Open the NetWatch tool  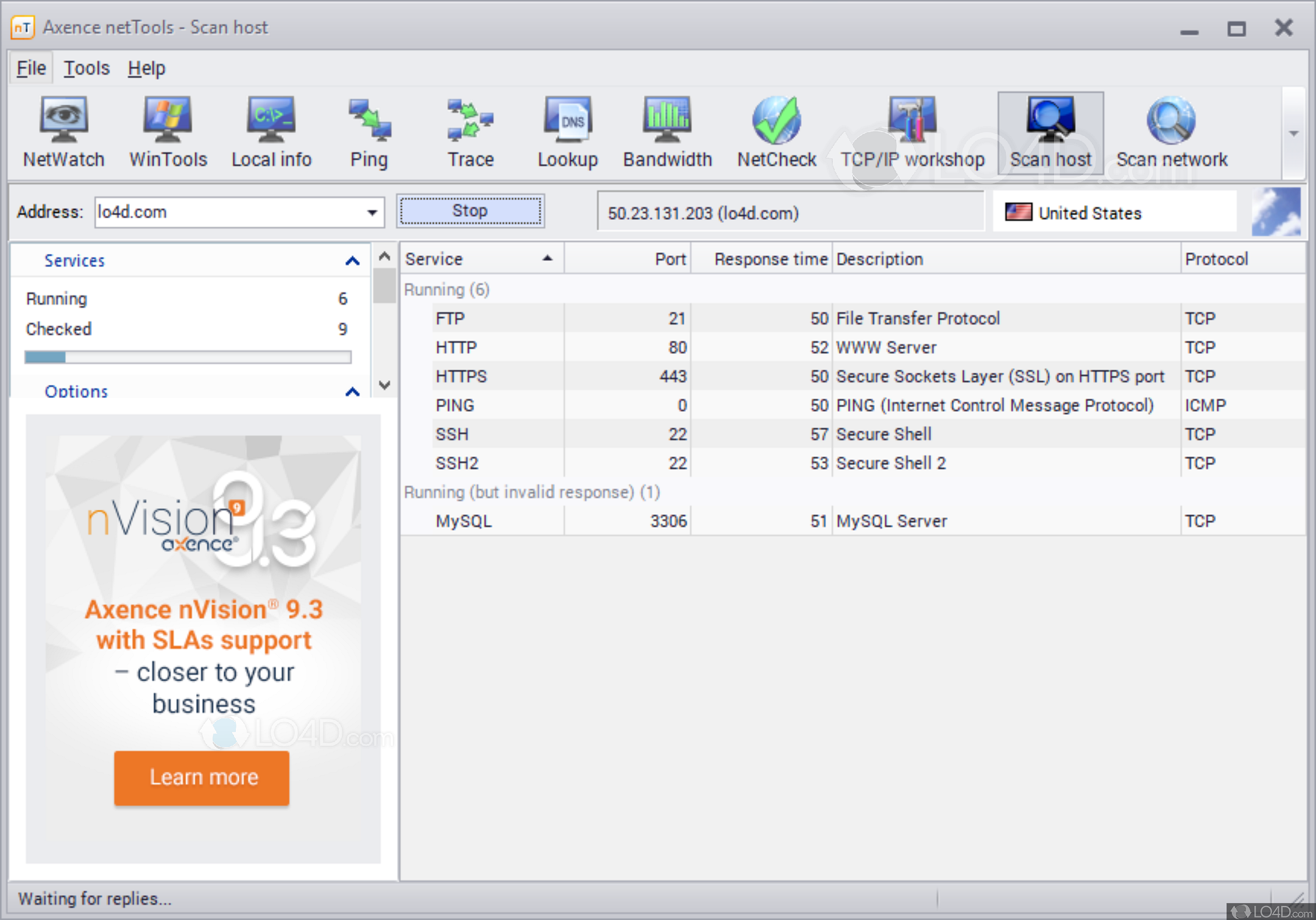click(63, 131)
